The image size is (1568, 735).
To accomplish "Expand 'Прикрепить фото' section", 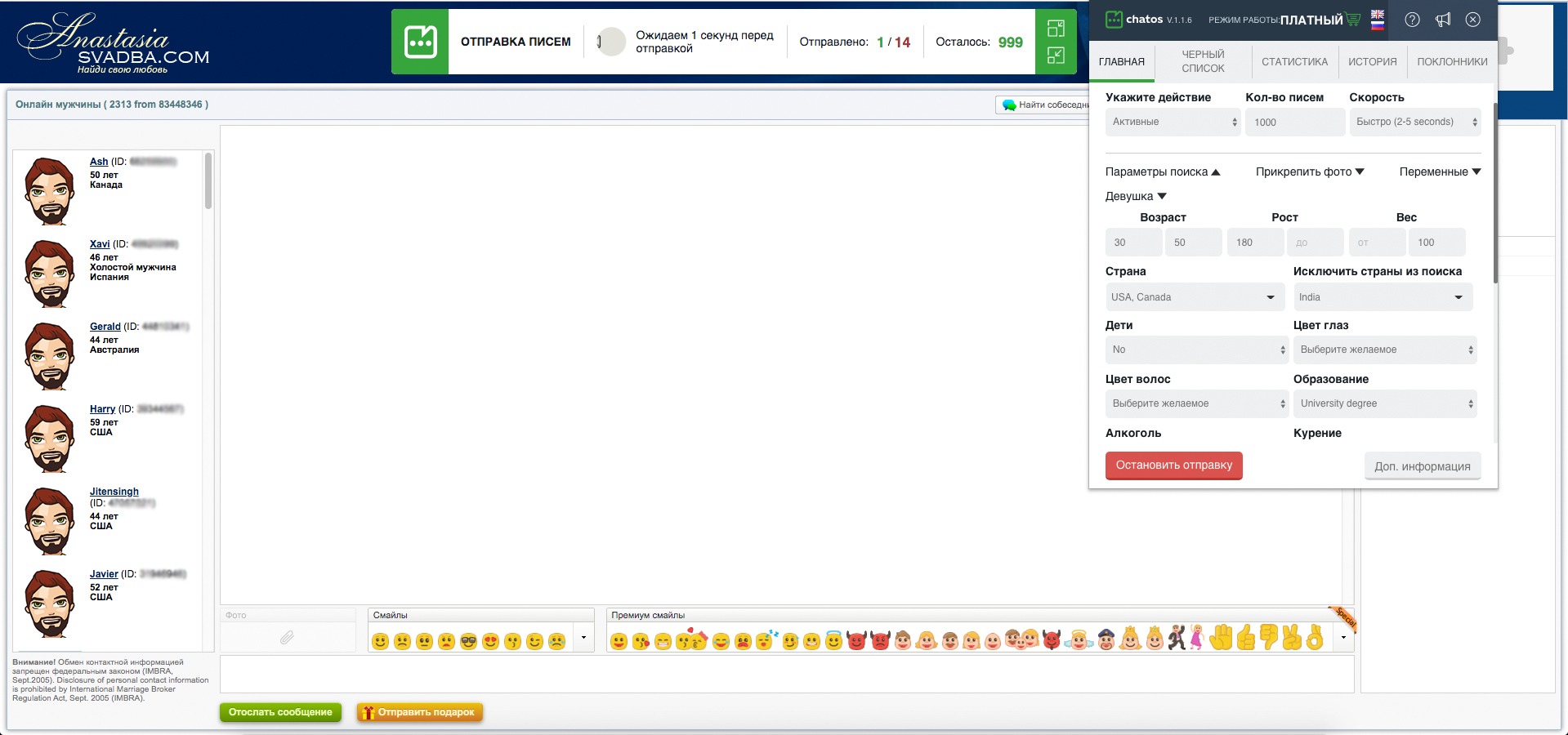I will tap(1310, 171).
